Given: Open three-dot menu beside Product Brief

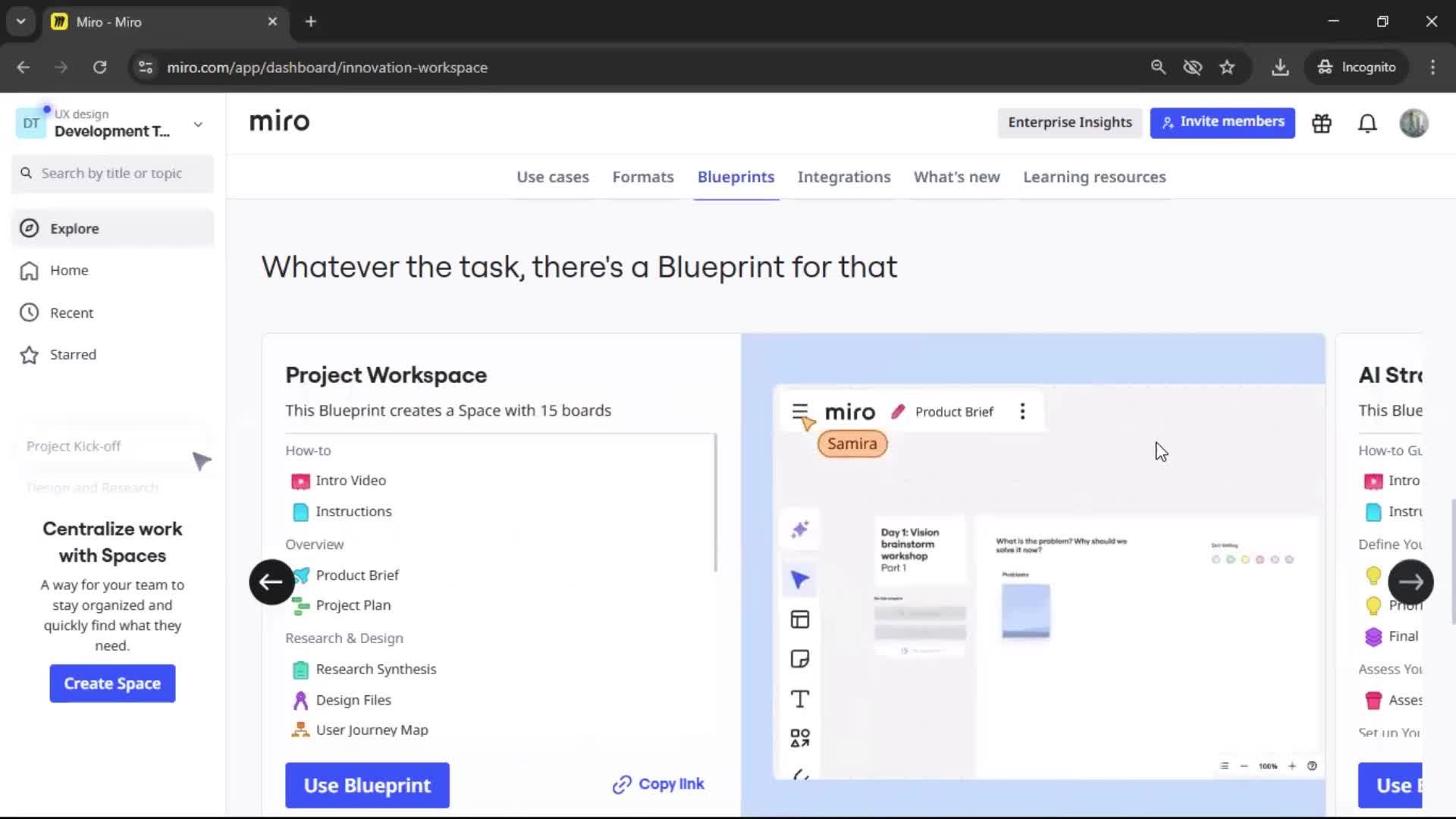Looking at the screenshot, I should (x=1022, y=411).
